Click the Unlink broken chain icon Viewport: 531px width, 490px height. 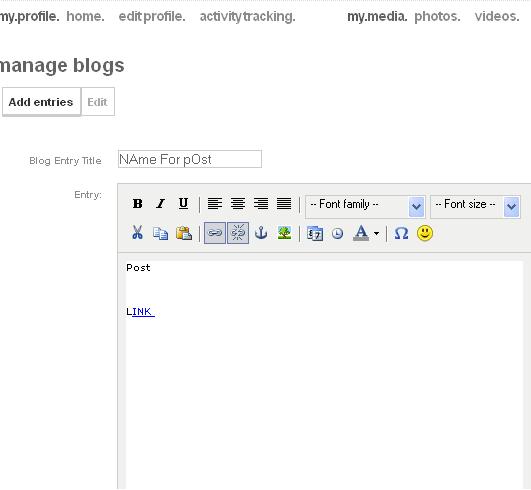[x=238, y=233]
